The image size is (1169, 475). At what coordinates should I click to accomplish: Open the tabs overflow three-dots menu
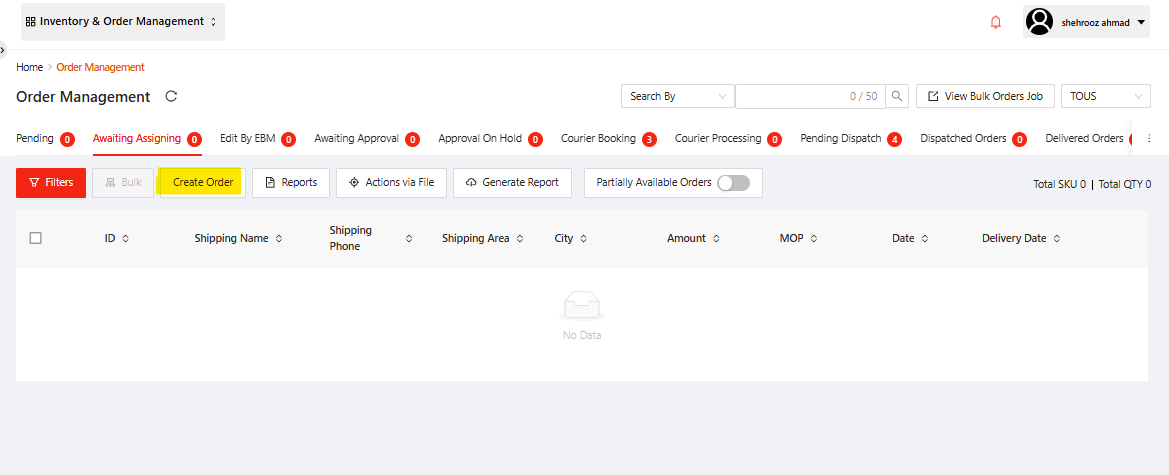(x=1150, y=139)
